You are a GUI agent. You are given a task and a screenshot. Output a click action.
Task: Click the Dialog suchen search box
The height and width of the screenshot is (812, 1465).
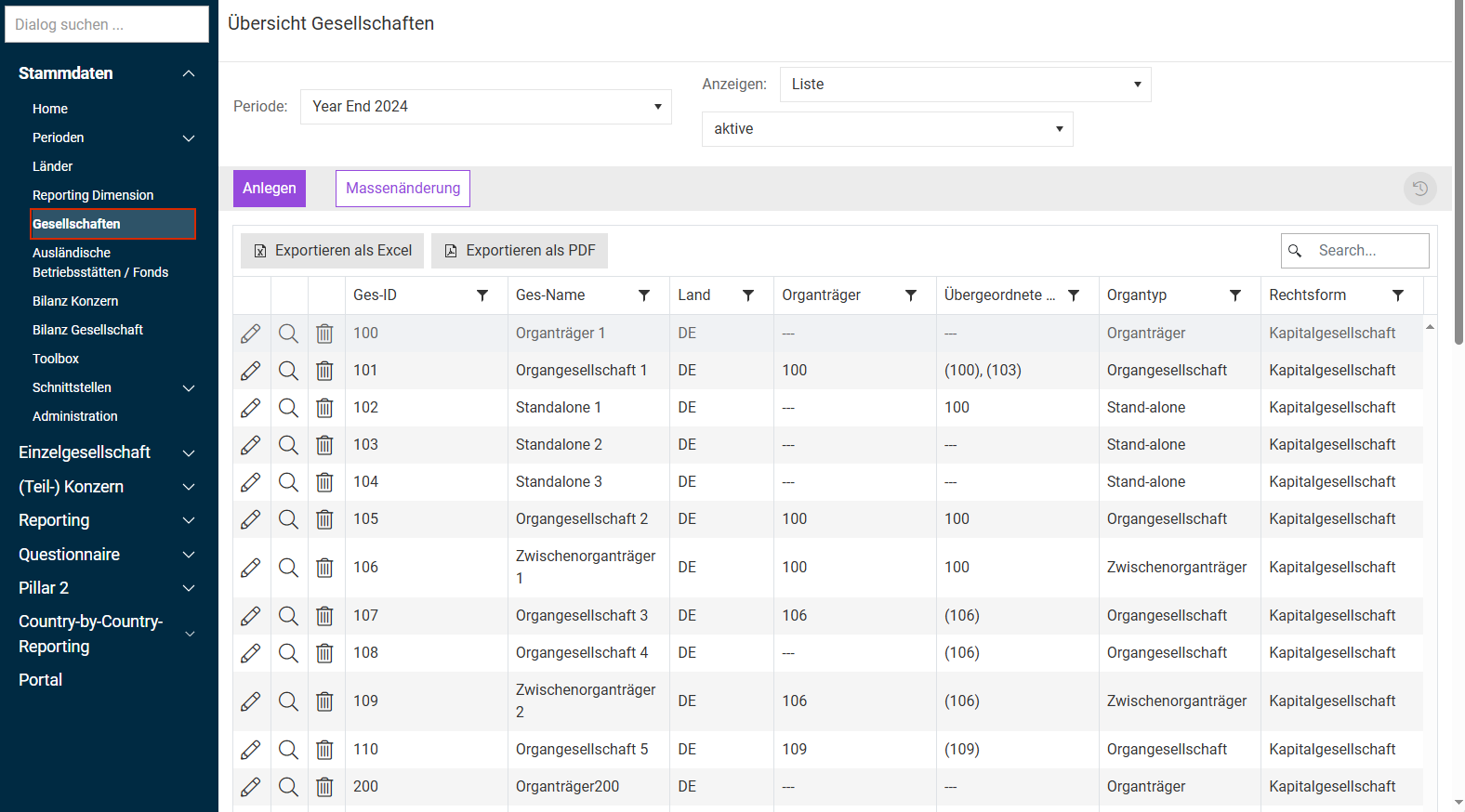pyautogui.click(x=107, y=24)
